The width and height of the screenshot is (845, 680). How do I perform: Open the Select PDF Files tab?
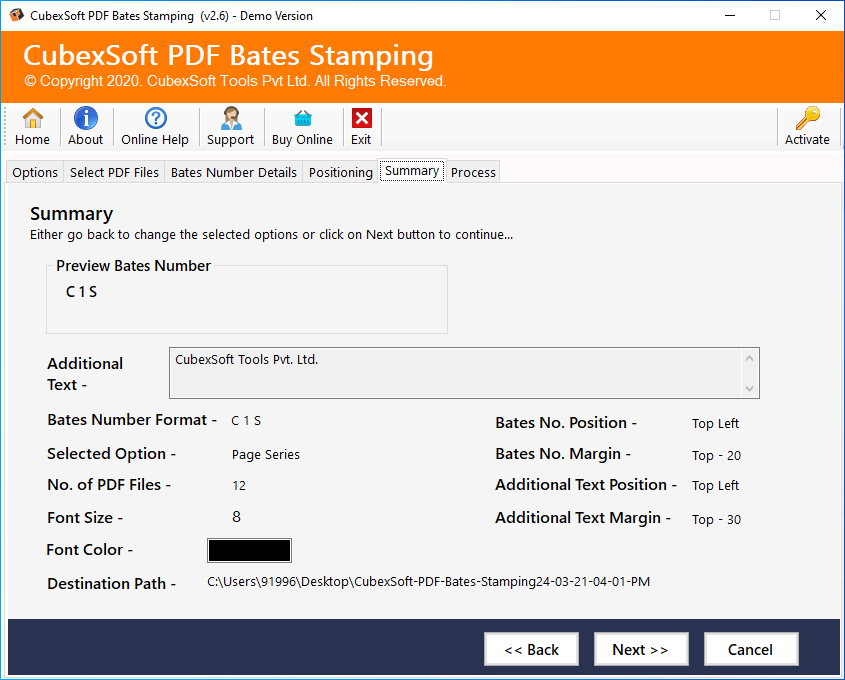coord(114,172)
